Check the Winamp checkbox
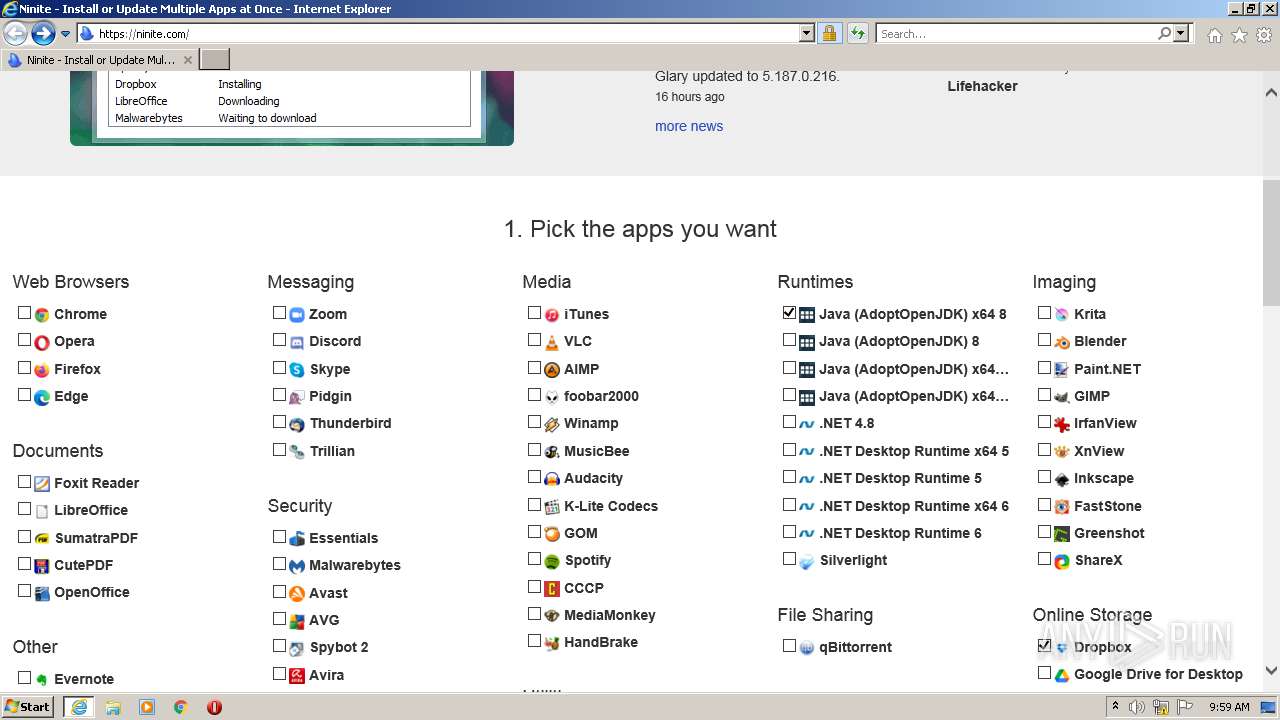Viewport: 1280px width, 720px height. click(534, 422)
